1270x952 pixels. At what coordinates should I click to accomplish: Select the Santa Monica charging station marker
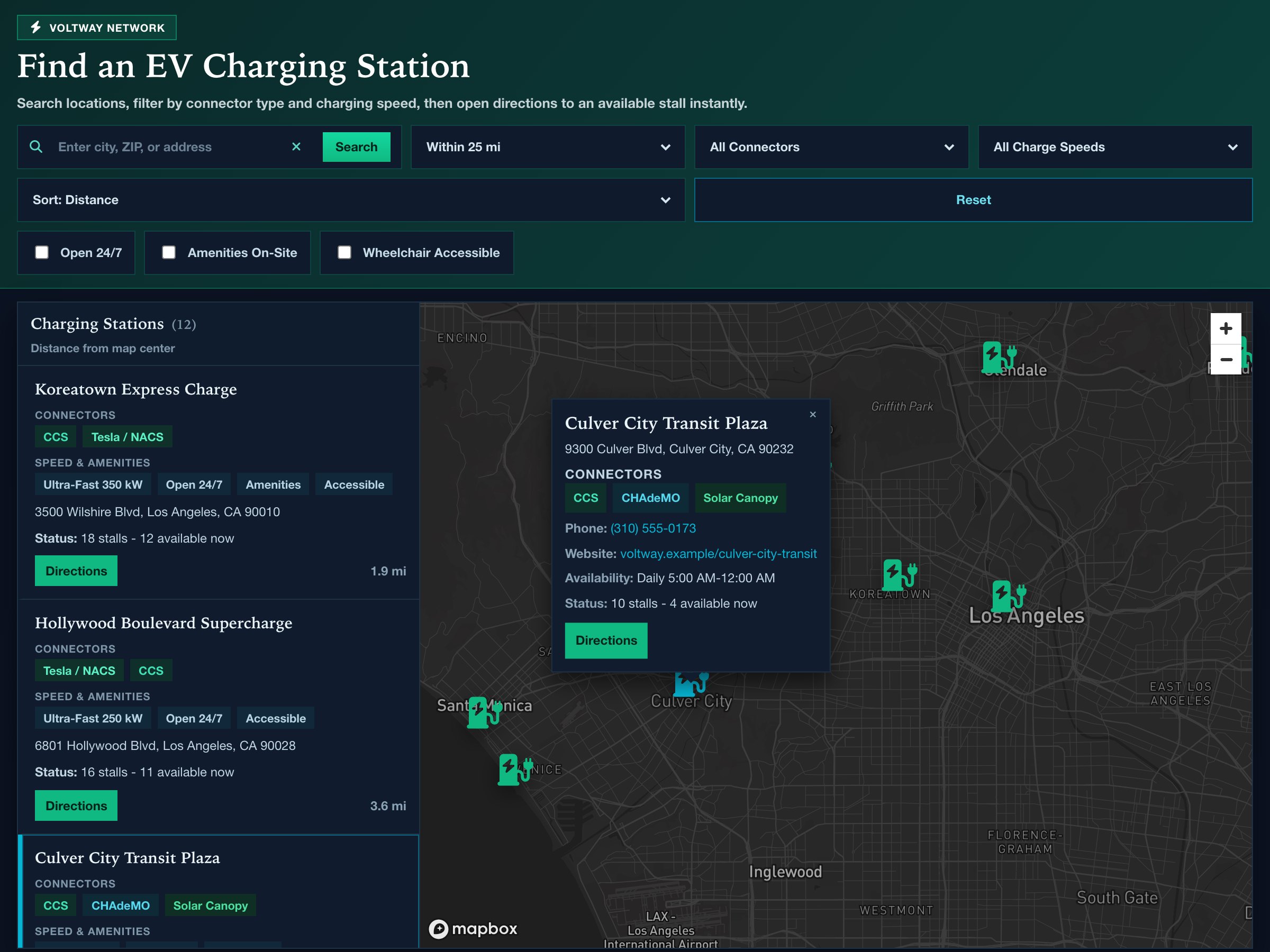pos(485,712)
